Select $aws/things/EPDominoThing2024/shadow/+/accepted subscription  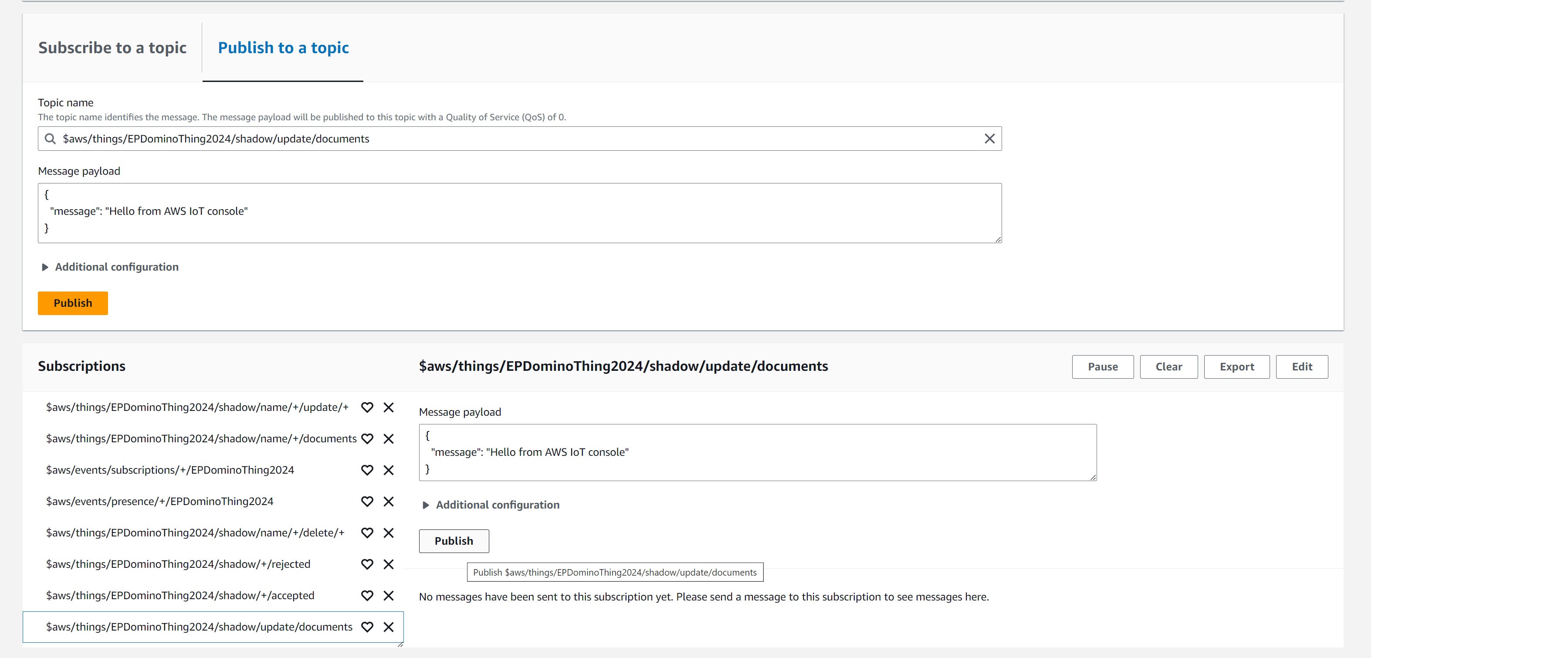180,595
